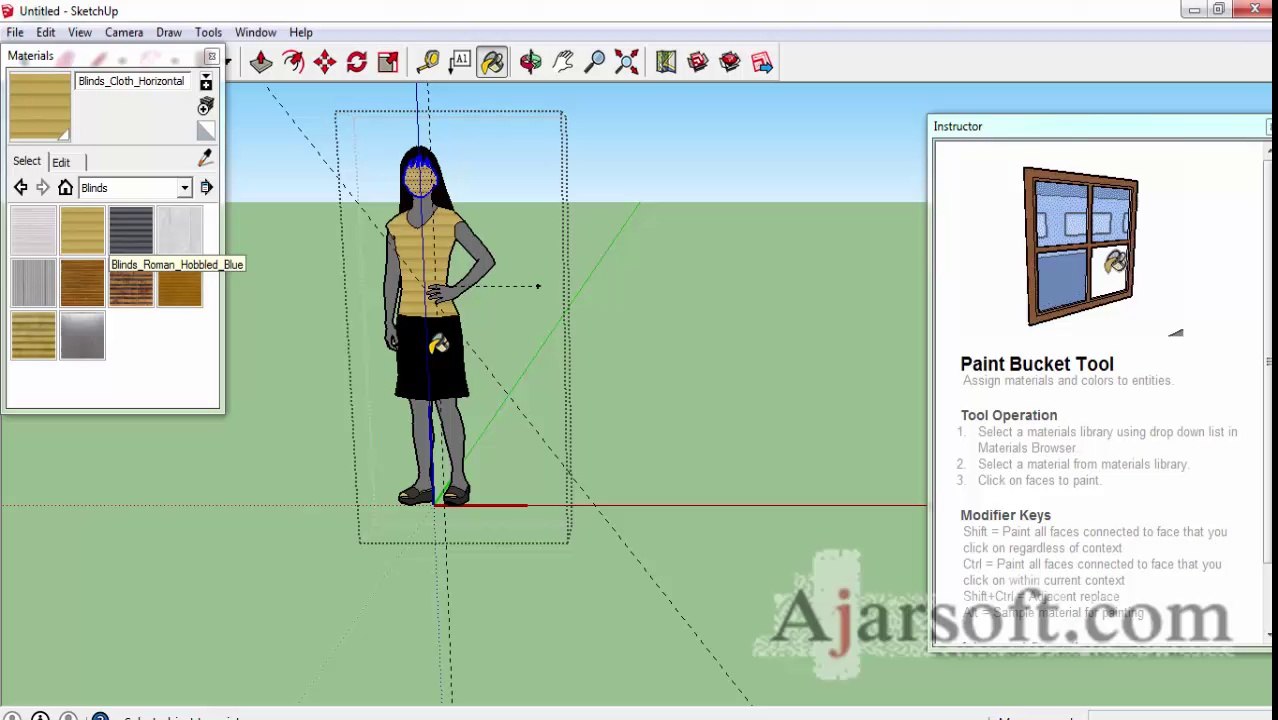Go forward in materials browser
The height and width of the screenshot is (720, 1278).
[x=42, y=188]
